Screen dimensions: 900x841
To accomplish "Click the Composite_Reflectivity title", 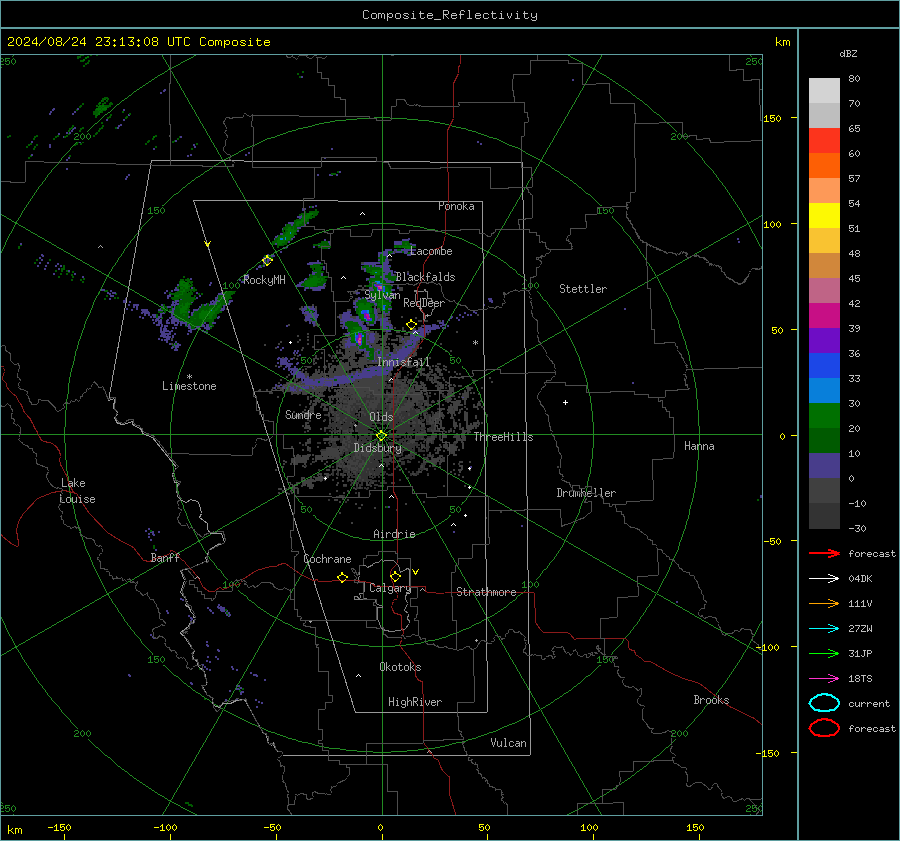I will 450,15.
